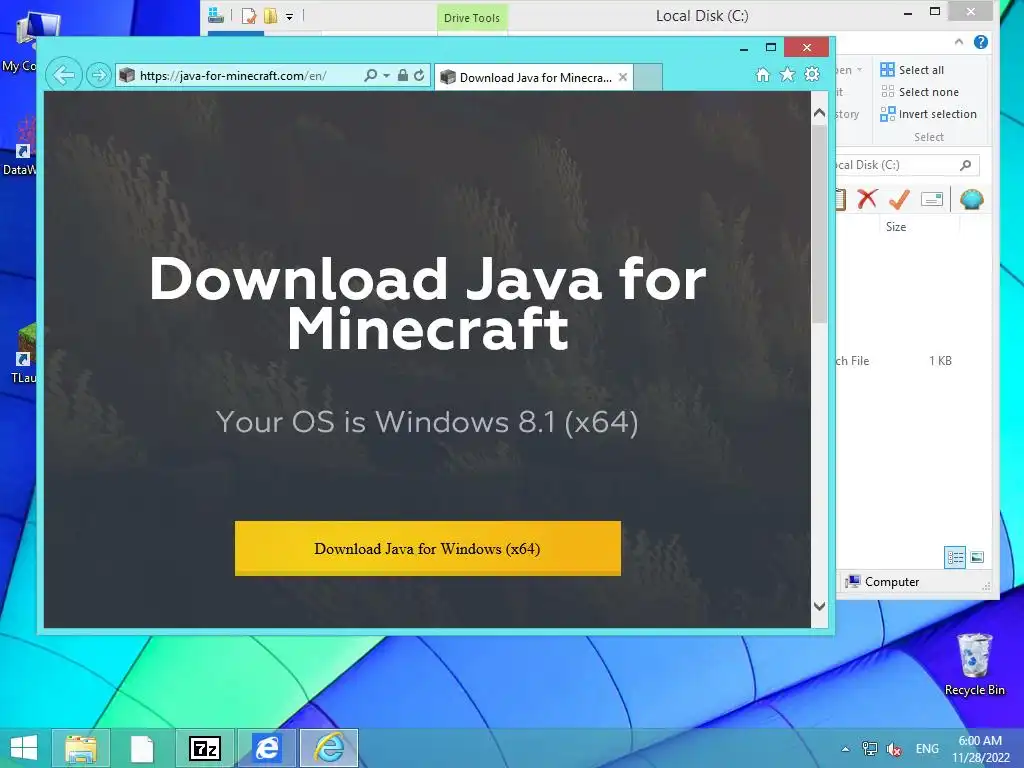The height and width of the screenshot is (768, 1024).
Task: Click the search magnifier in address bar
Action: (x=370, y=75)
